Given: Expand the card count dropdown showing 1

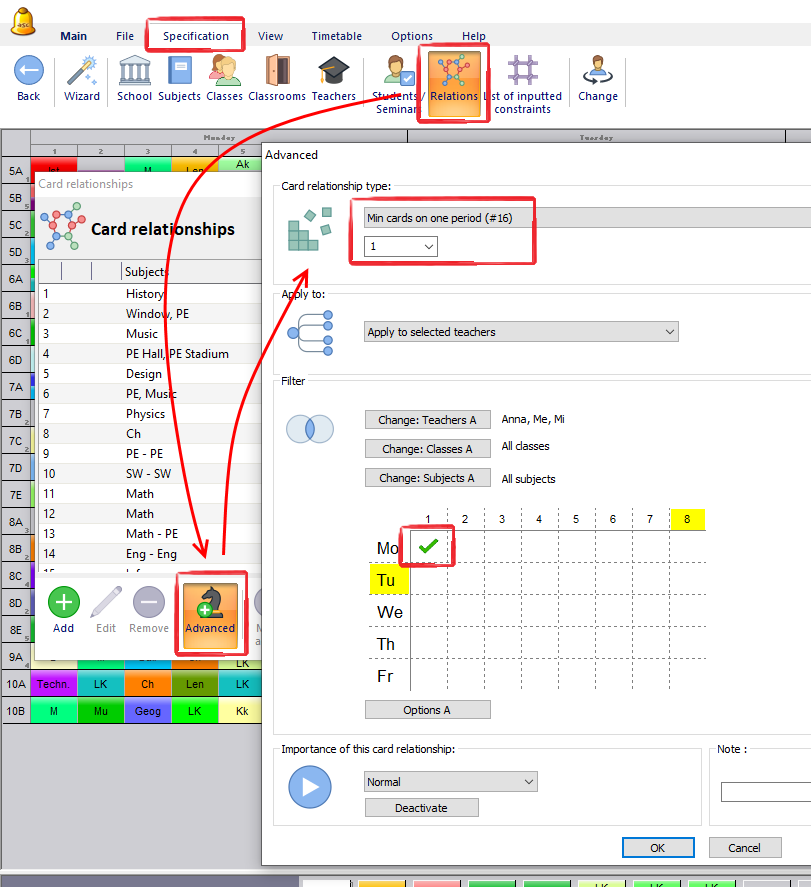Looking at the screenshot, I should tap(400, 246).
